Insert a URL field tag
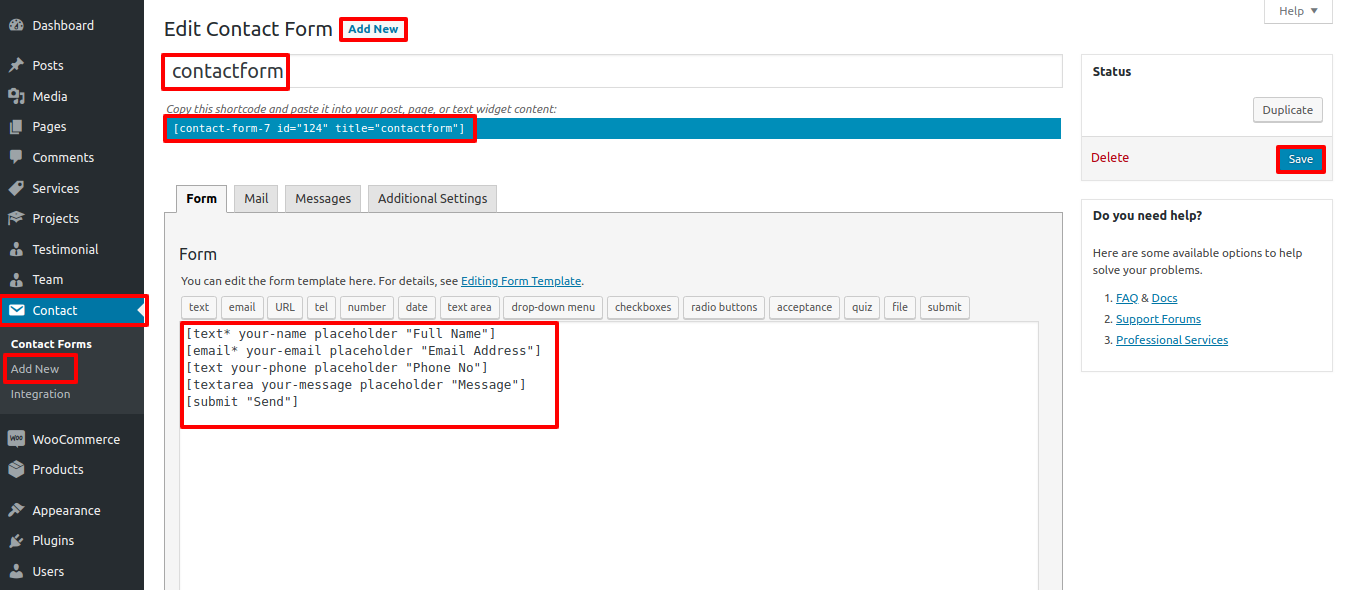Viewport: 1351px width, 590px height. point(285,307)
